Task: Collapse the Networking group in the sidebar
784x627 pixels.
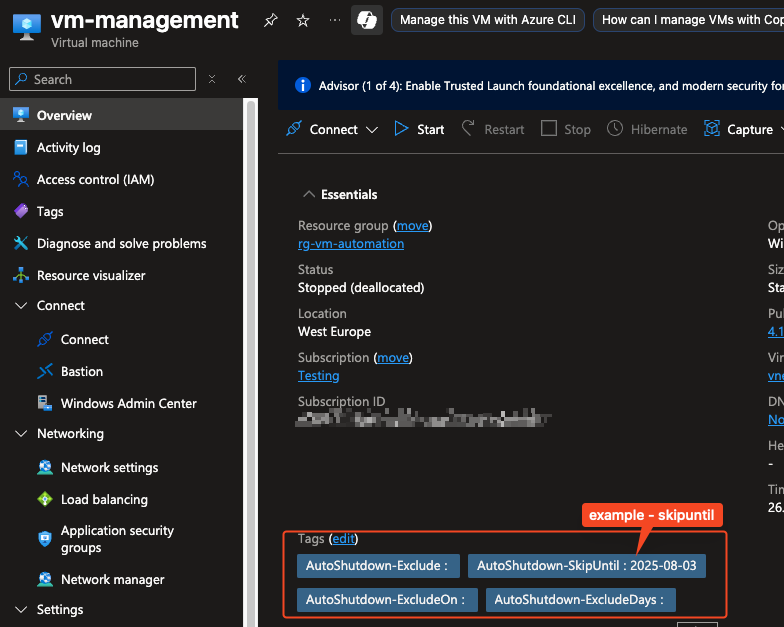Action: coord(21,433)
